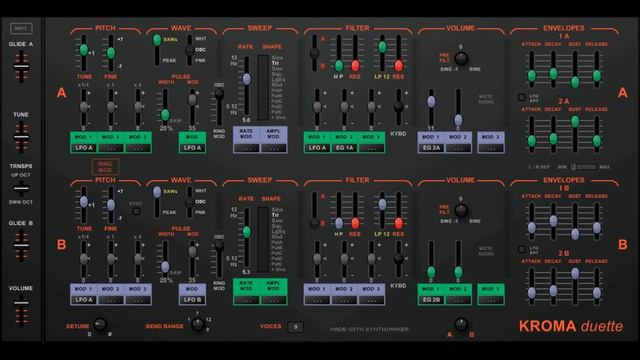Open section A filter MOD 1 LFO A selector

pyautogui.click(x=317, y=148)
